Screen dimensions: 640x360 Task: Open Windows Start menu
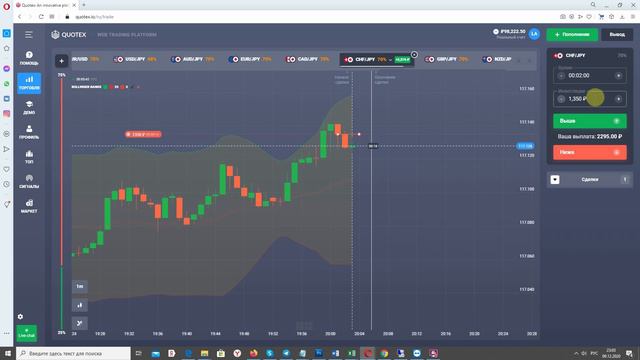(7, 353)
